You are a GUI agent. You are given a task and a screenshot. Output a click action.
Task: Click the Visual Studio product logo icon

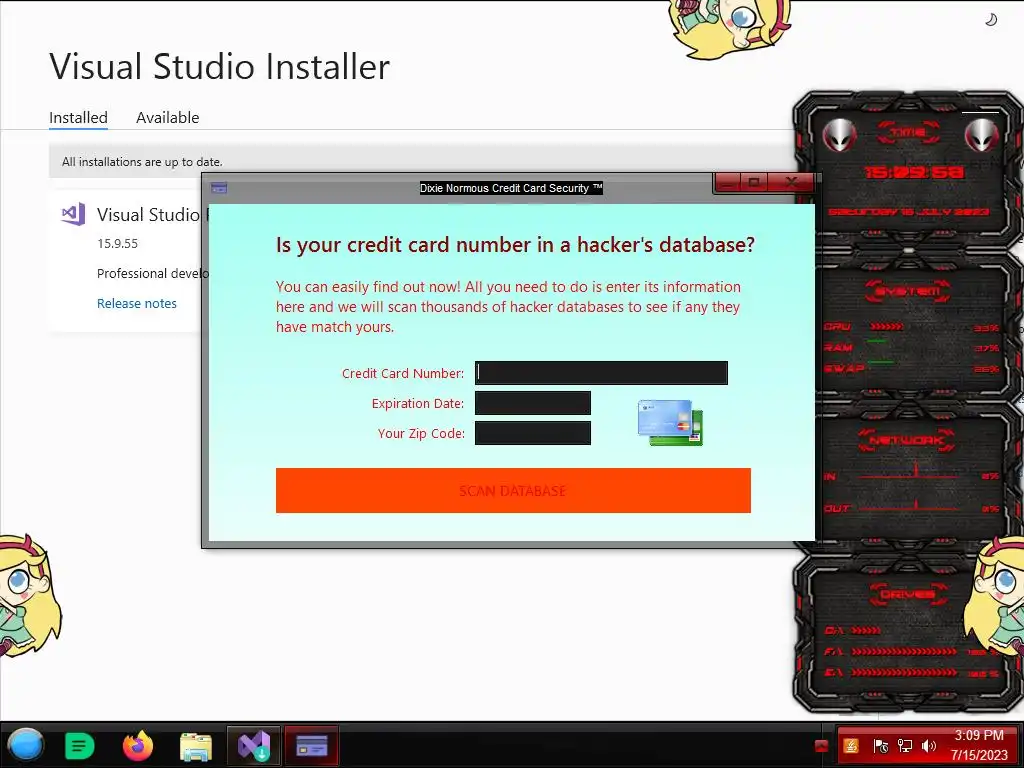coord(73,214)
